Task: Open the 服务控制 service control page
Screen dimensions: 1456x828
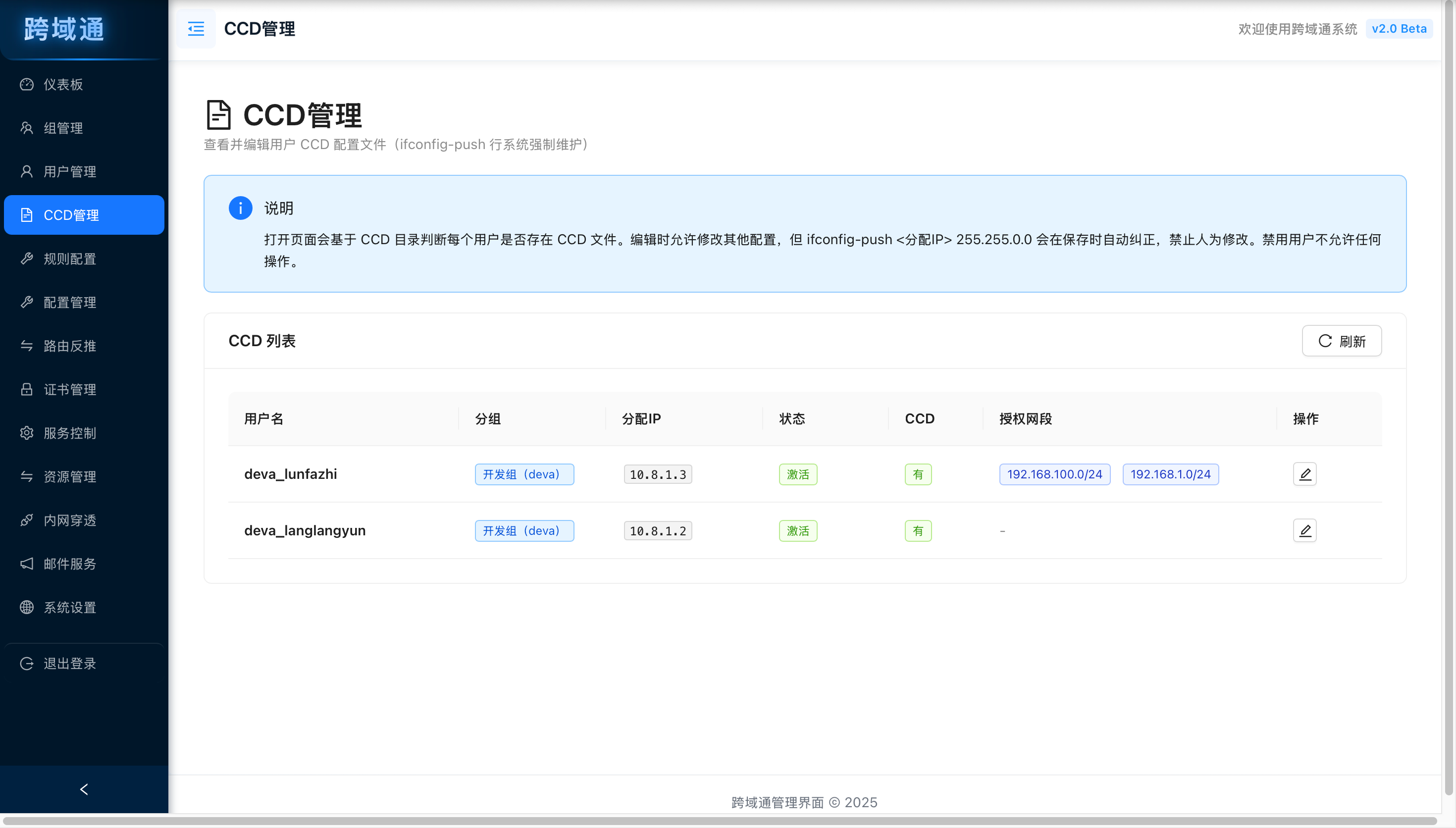Action: pos(69,433)
